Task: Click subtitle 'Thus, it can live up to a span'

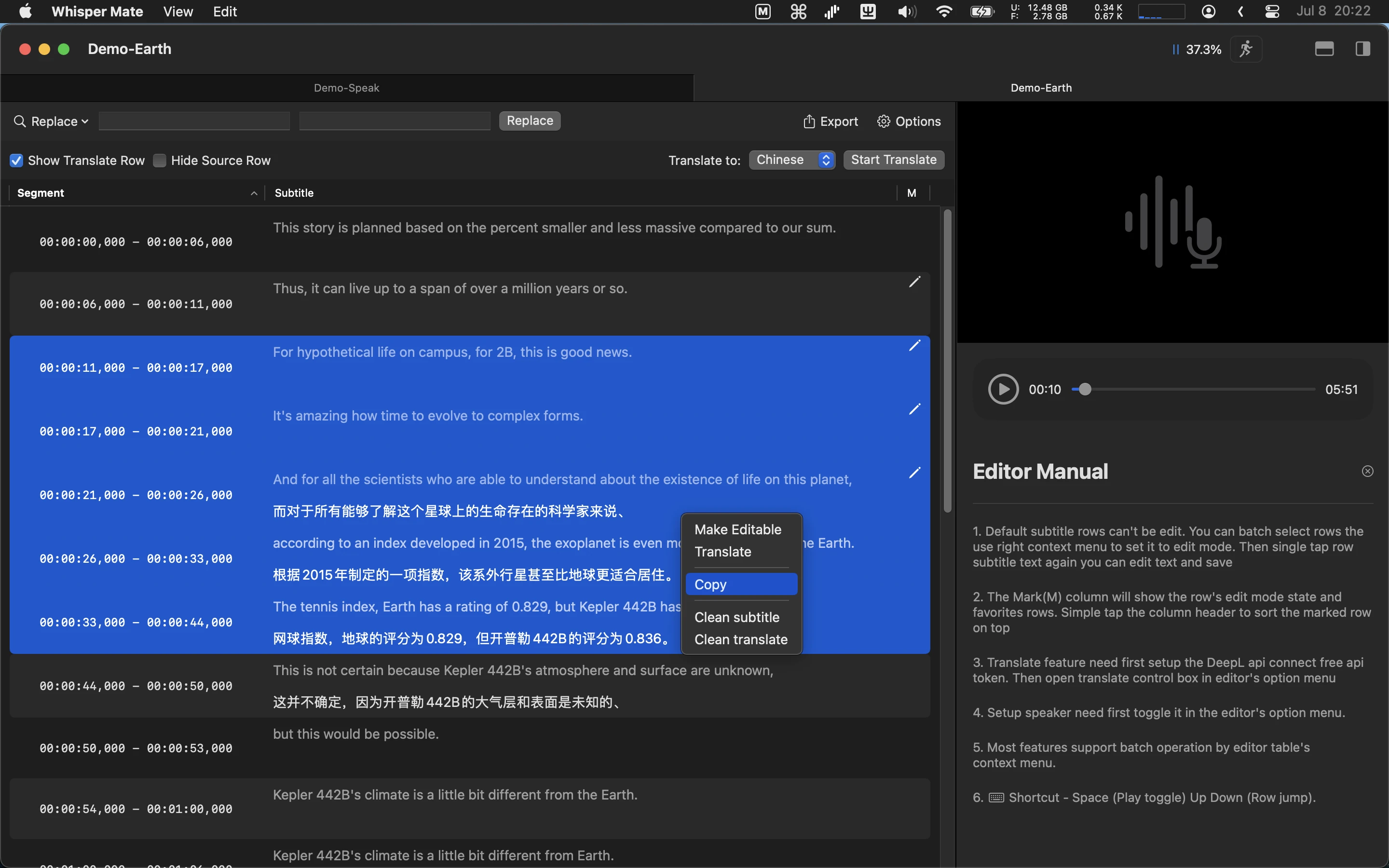Action: pyautogui.click(x=450, y=289)
